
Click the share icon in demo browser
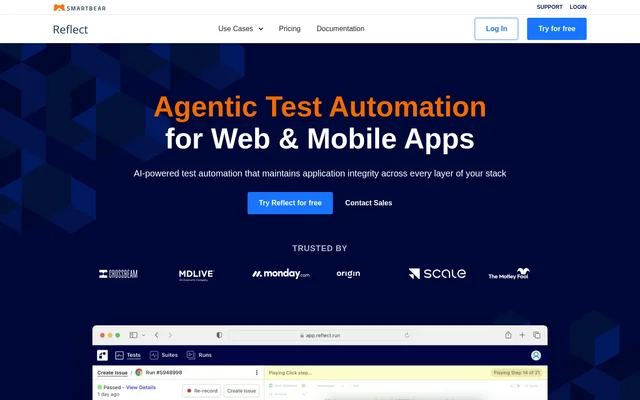[508, 335]
